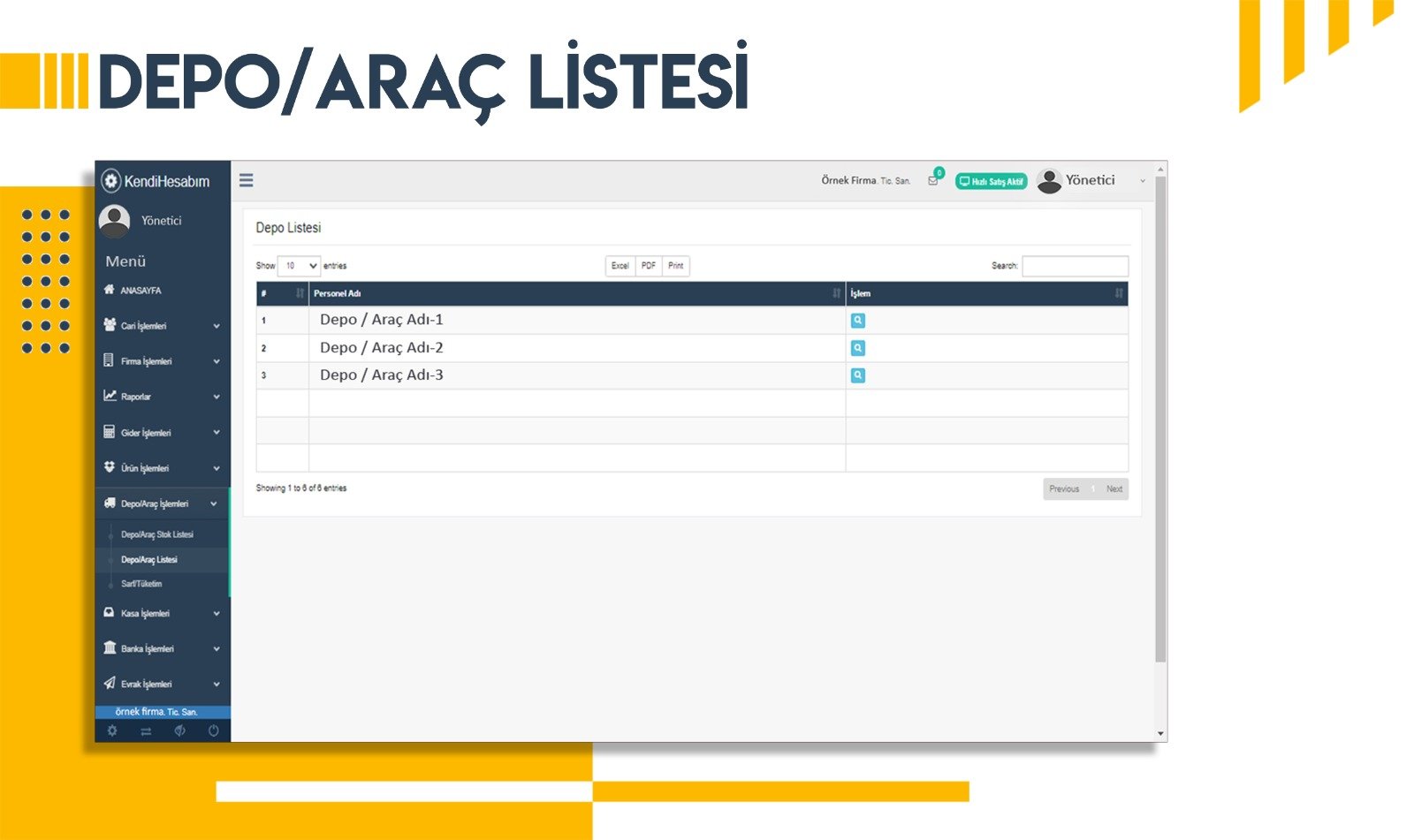The height and width of the screenshot is (840, 1414).
Task: Click the swap arrows icon in sidebar footer
Action: coord(146,730)
